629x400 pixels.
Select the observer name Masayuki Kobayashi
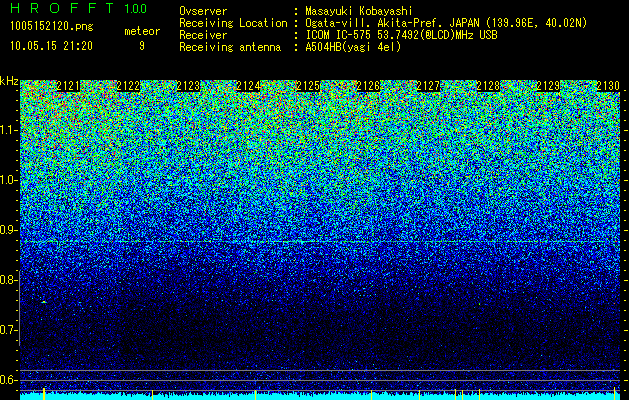pyautogui.click(x=359, y=11)
